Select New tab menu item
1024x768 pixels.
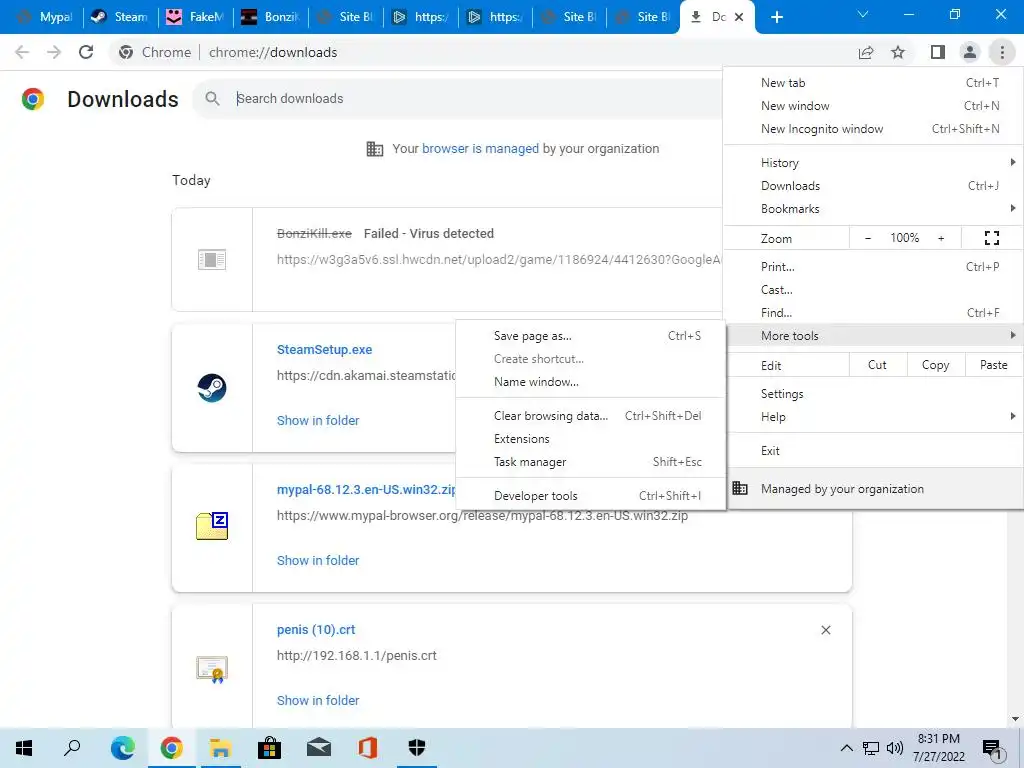(873, 83)
